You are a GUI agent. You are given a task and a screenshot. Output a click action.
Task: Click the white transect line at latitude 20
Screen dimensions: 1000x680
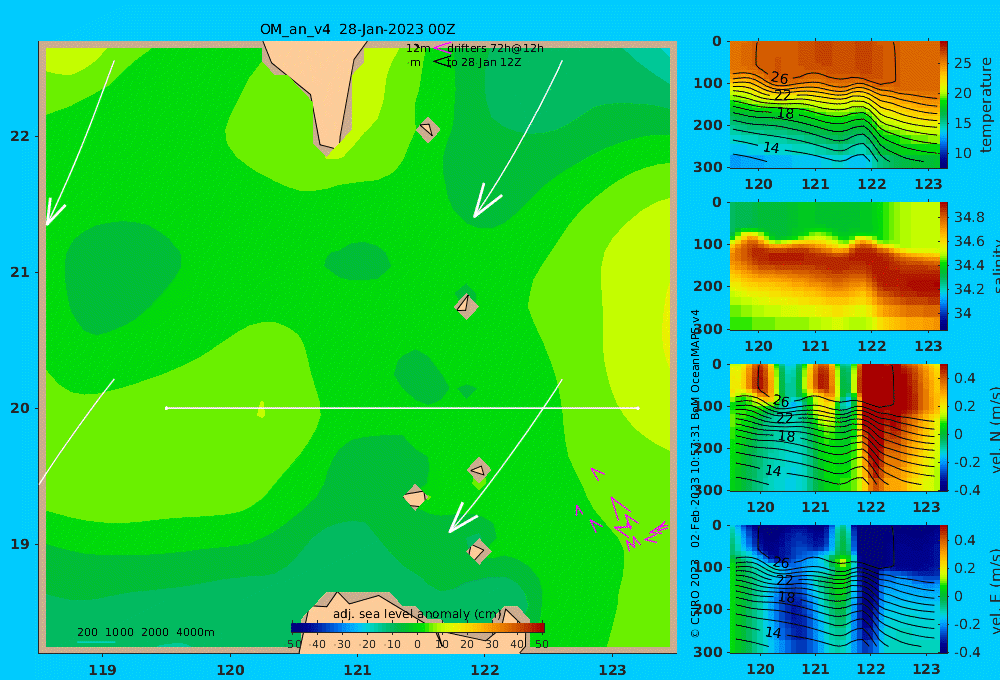pos(402,408)
